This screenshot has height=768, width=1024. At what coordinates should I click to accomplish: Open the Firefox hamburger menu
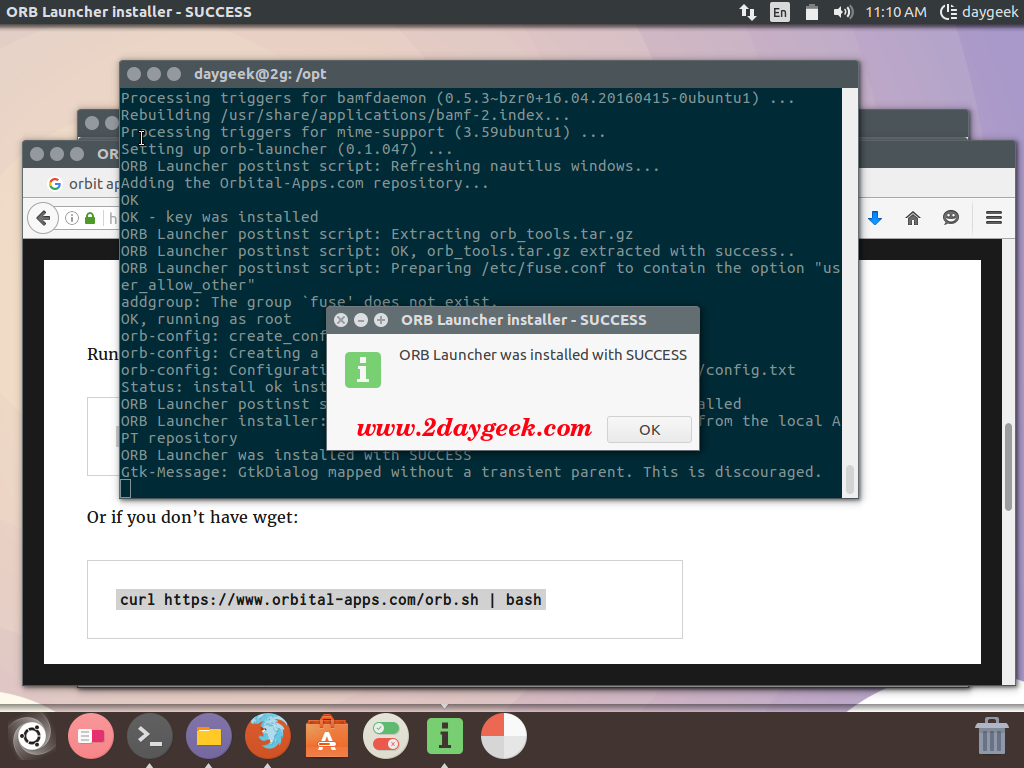tap(994, 218)
